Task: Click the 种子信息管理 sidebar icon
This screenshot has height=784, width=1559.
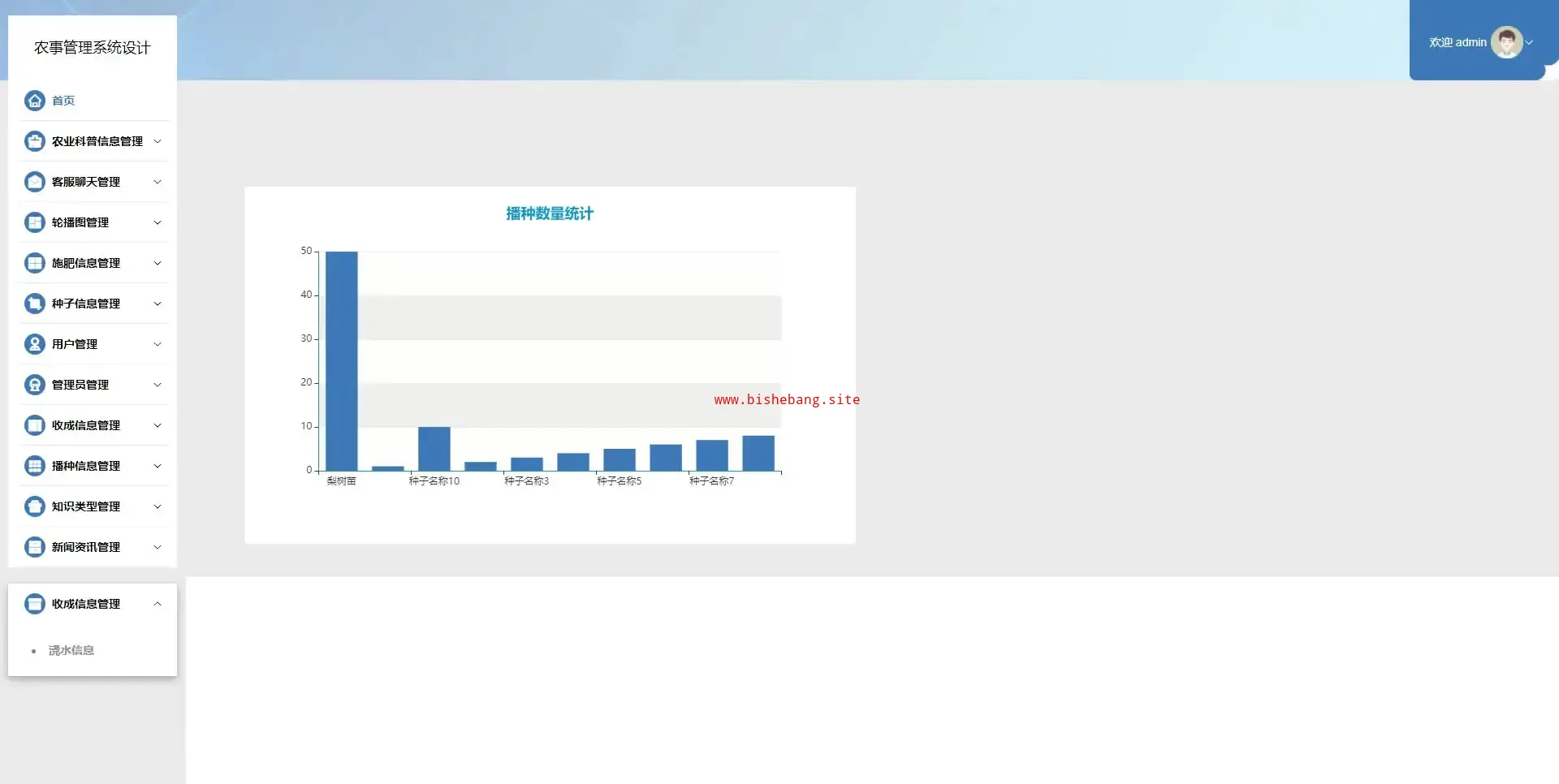Action: pos(35,304)
